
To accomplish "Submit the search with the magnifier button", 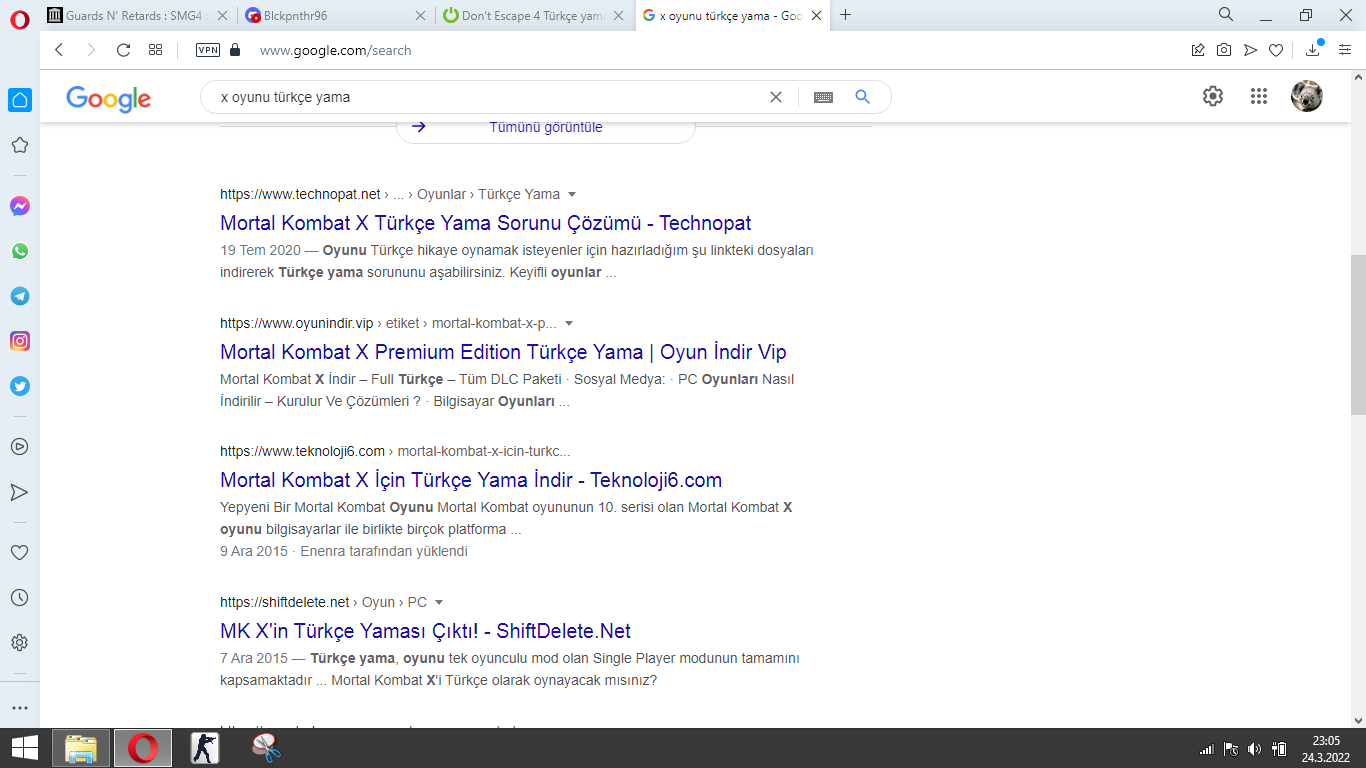I will (863, 97).
